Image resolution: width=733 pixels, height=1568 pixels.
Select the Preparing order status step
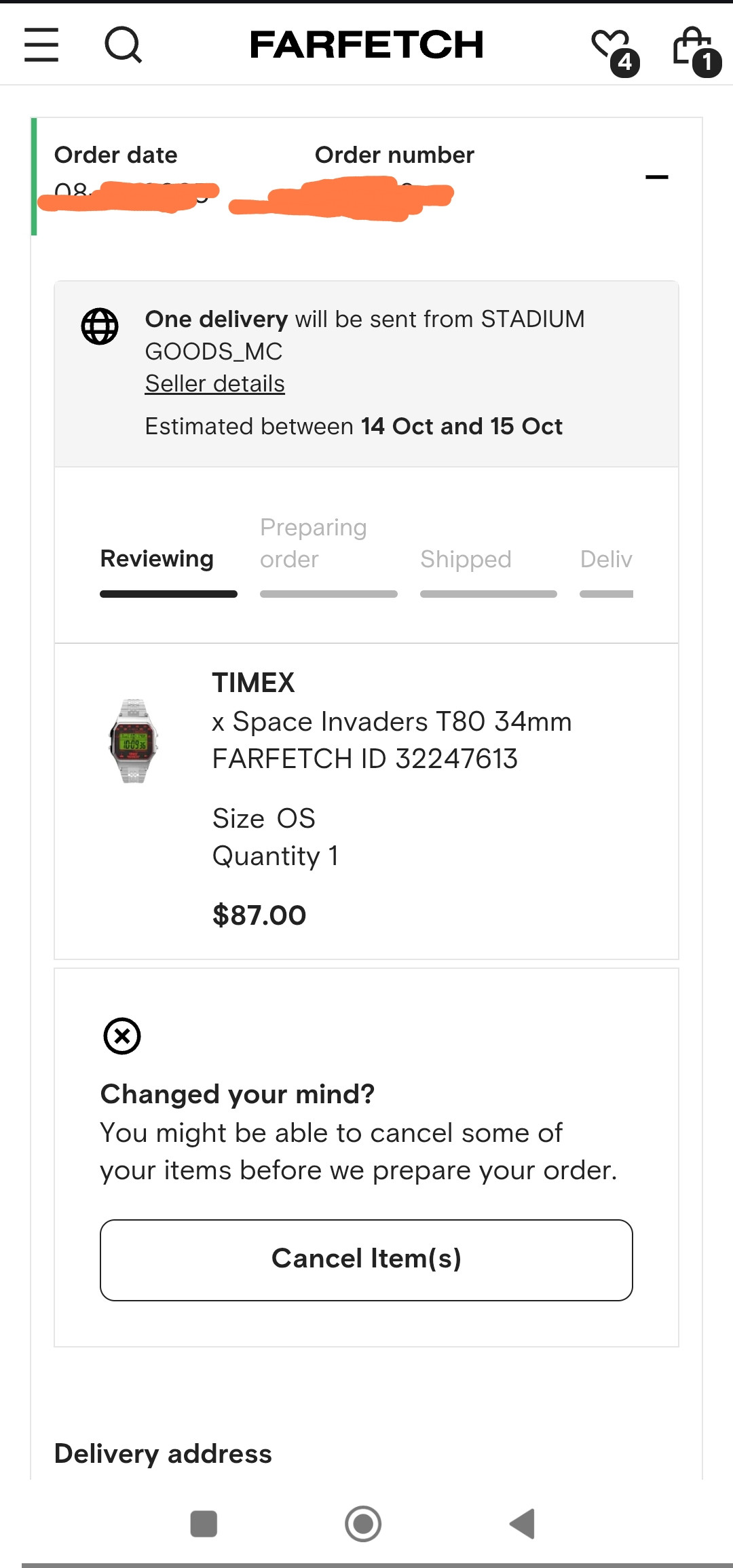pos(314,543)
